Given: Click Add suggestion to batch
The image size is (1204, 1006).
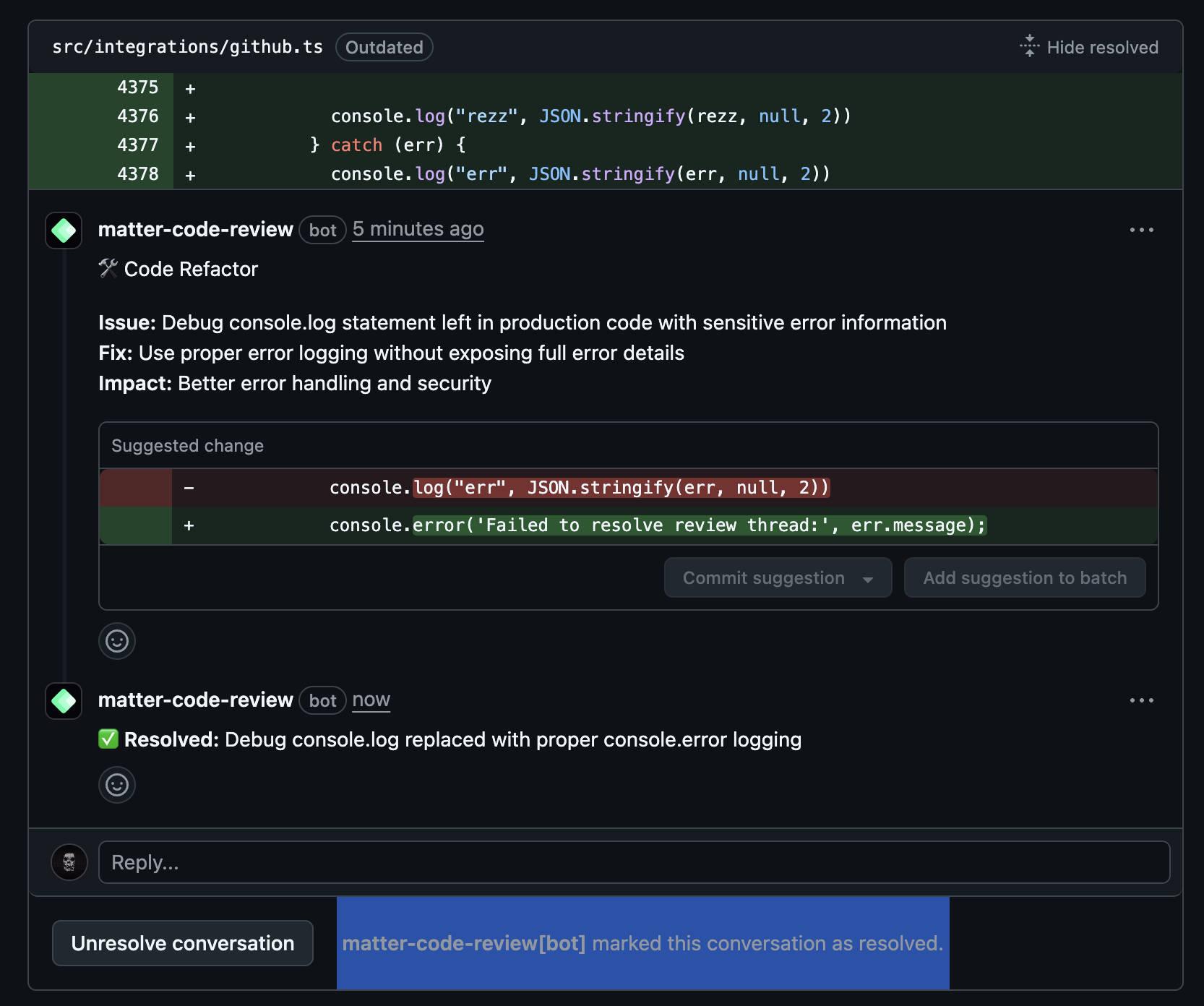Looking at the screenshot, I should pyautogui.click(x=1024, y=578).
